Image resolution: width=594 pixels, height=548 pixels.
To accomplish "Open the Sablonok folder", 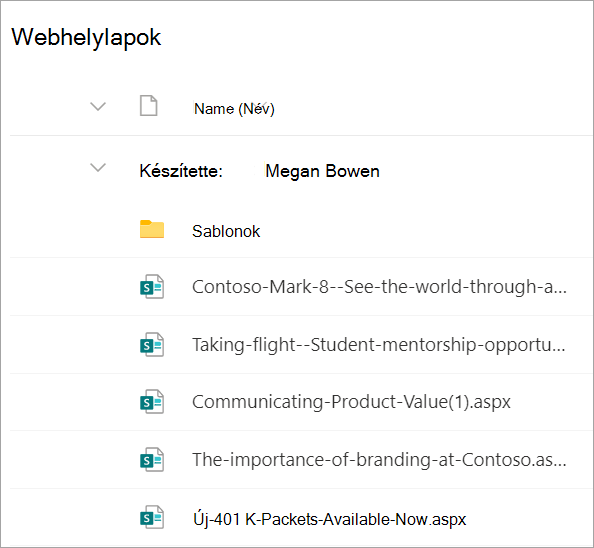I will 226,231.
